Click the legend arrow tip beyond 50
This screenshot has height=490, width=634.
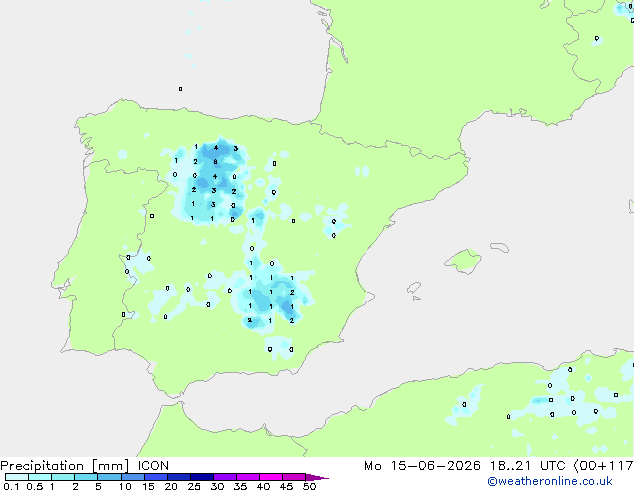pyautogui.click(x=317, y=477)
